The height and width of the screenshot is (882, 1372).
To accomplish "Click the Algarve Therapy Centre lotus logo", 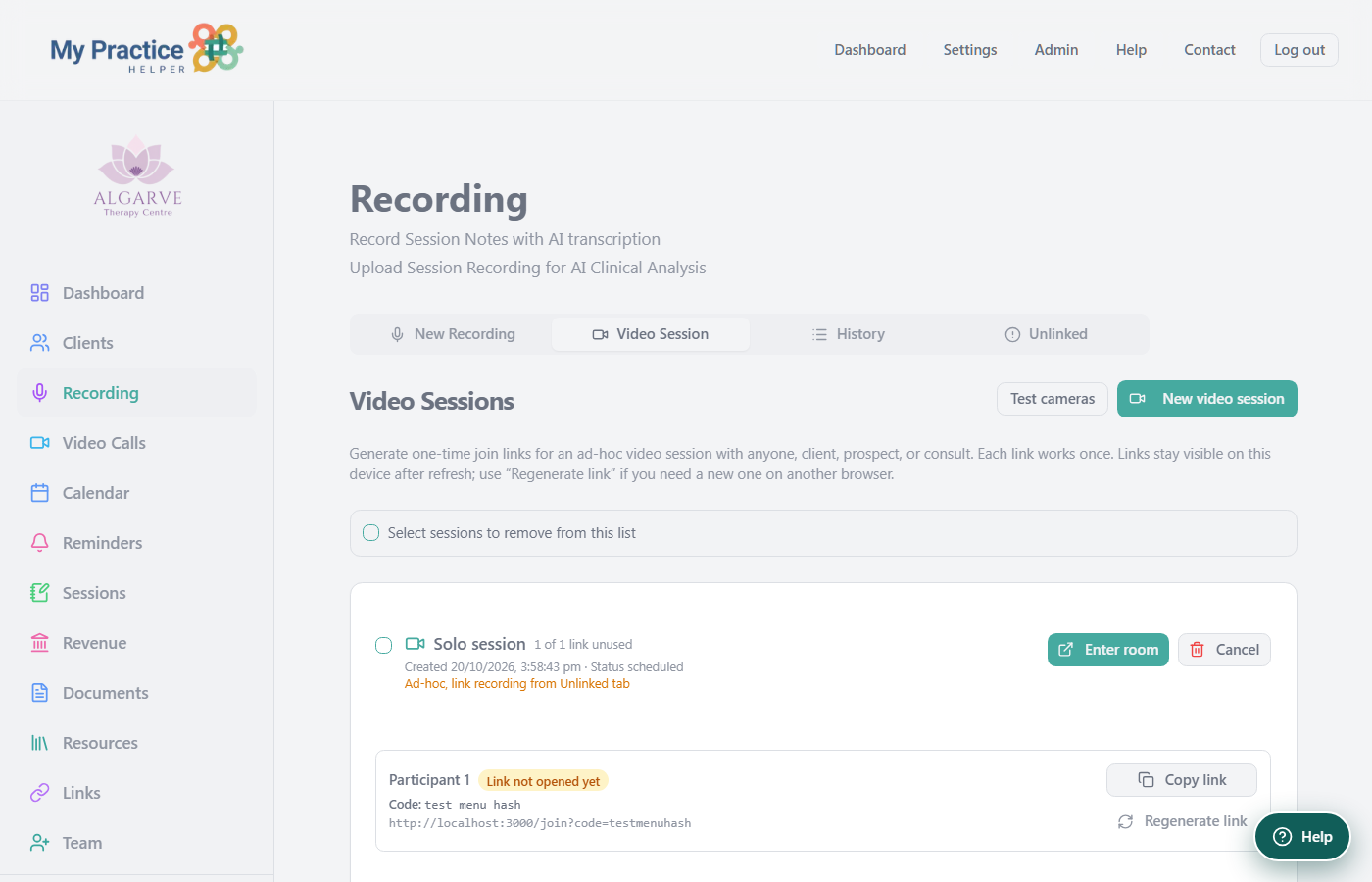I will pyautogui.click(x=137, y=175).
